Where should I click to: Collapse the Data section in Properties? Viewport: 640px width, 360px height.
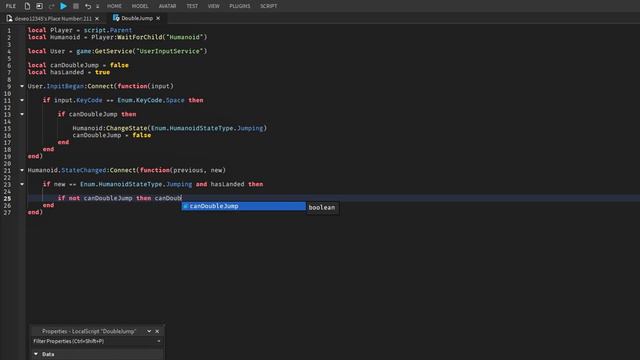[x=36, y=354]
